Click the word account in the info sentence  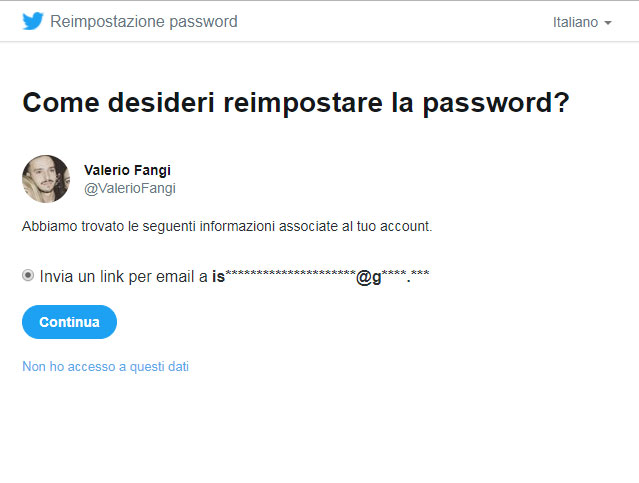(x=406, y=226)
